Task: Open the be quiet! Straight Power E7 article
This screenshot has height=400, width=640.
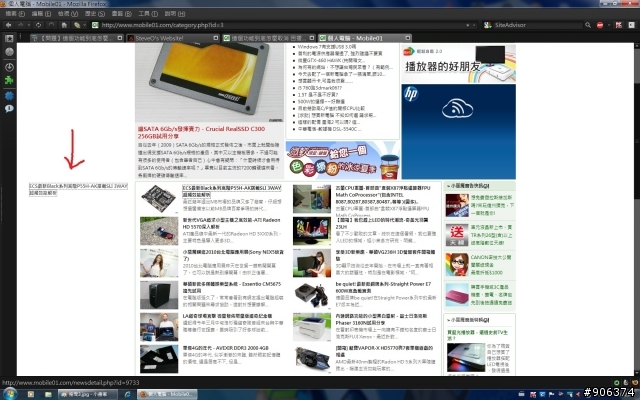Action: (x=383, y=287)
